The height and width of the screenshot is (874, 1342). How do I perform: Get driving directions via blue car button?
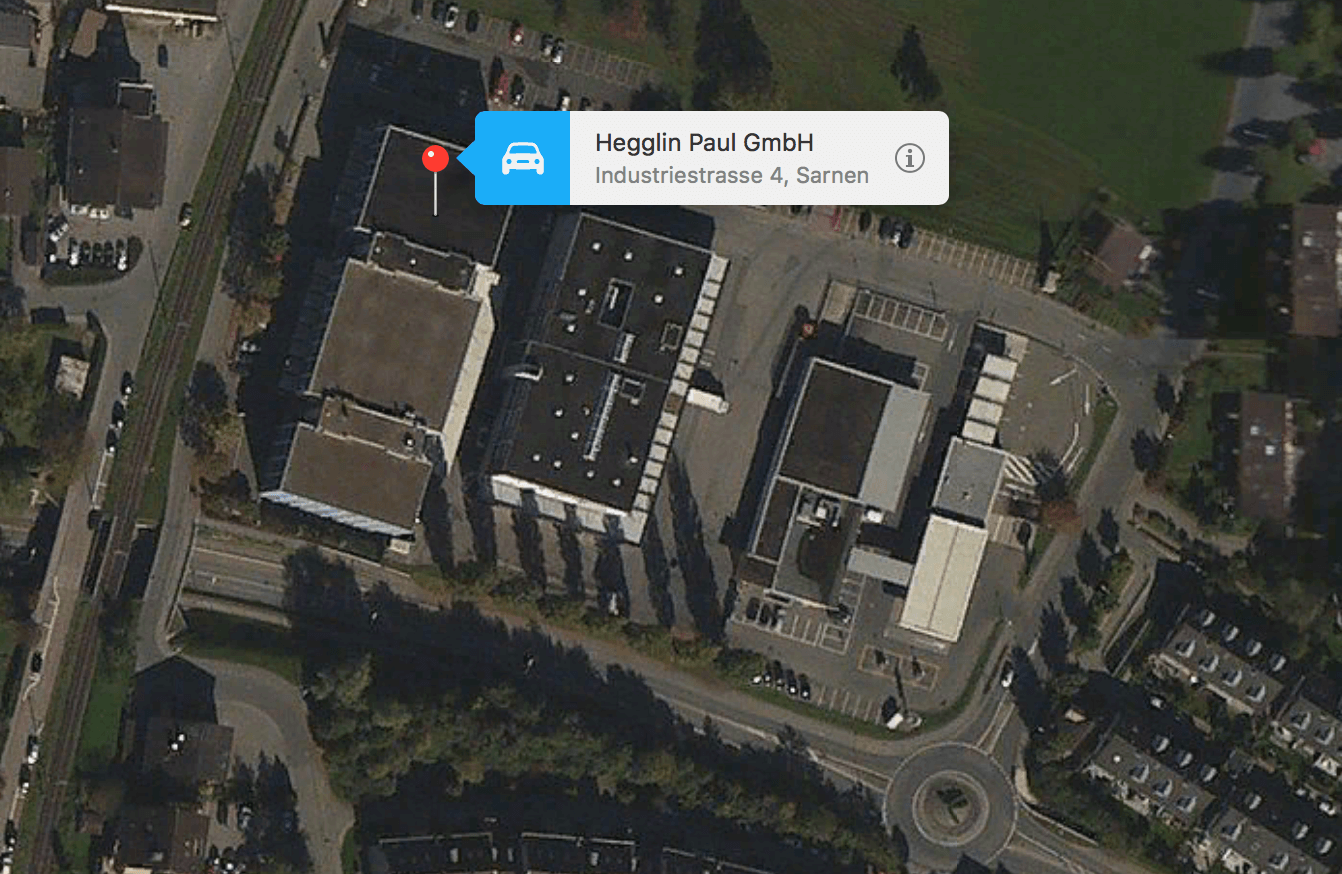(522, 158)
